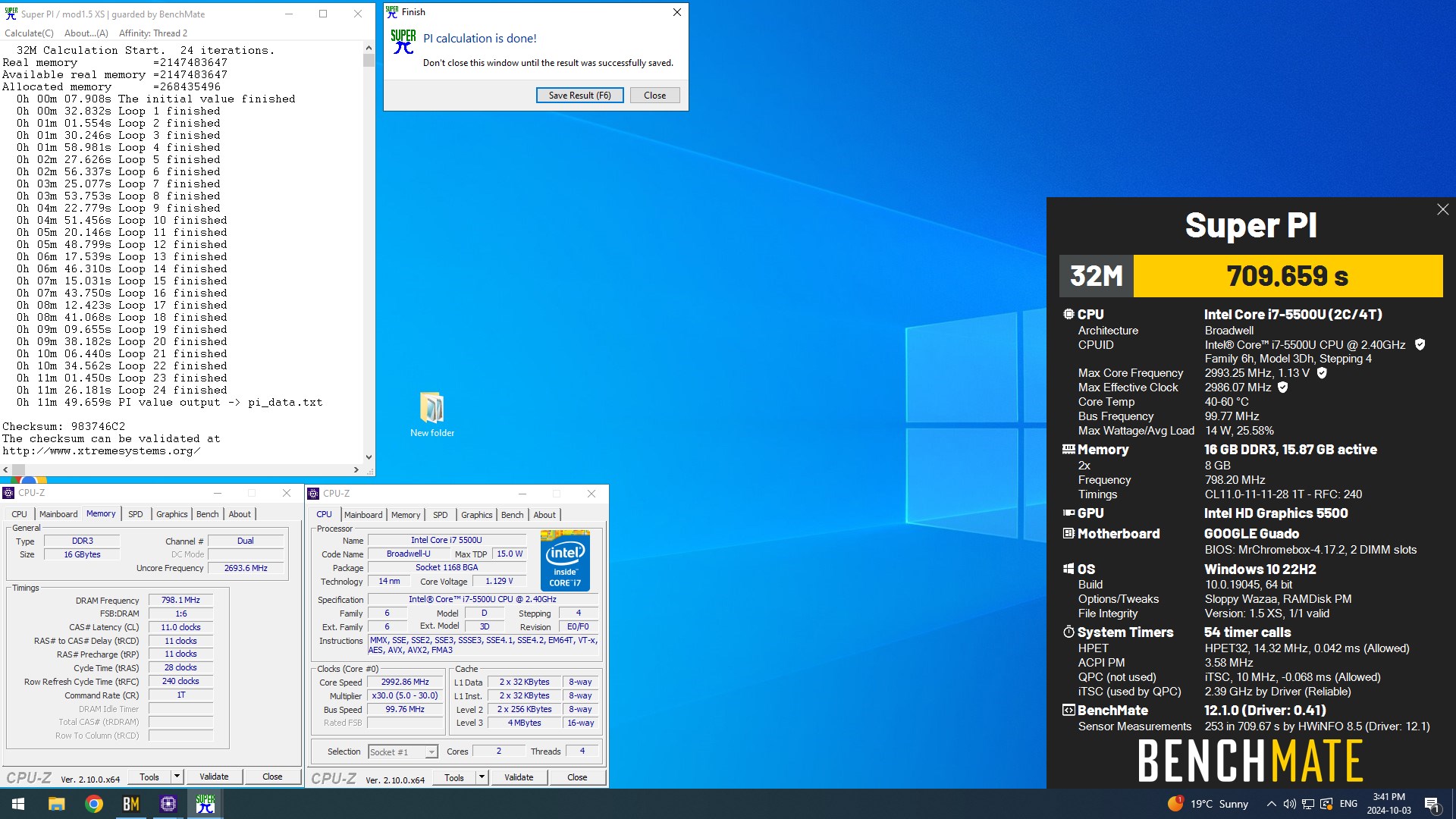Click Core Speed 2992.86 MHz value

pyautogui.click(x=405, y=682)
